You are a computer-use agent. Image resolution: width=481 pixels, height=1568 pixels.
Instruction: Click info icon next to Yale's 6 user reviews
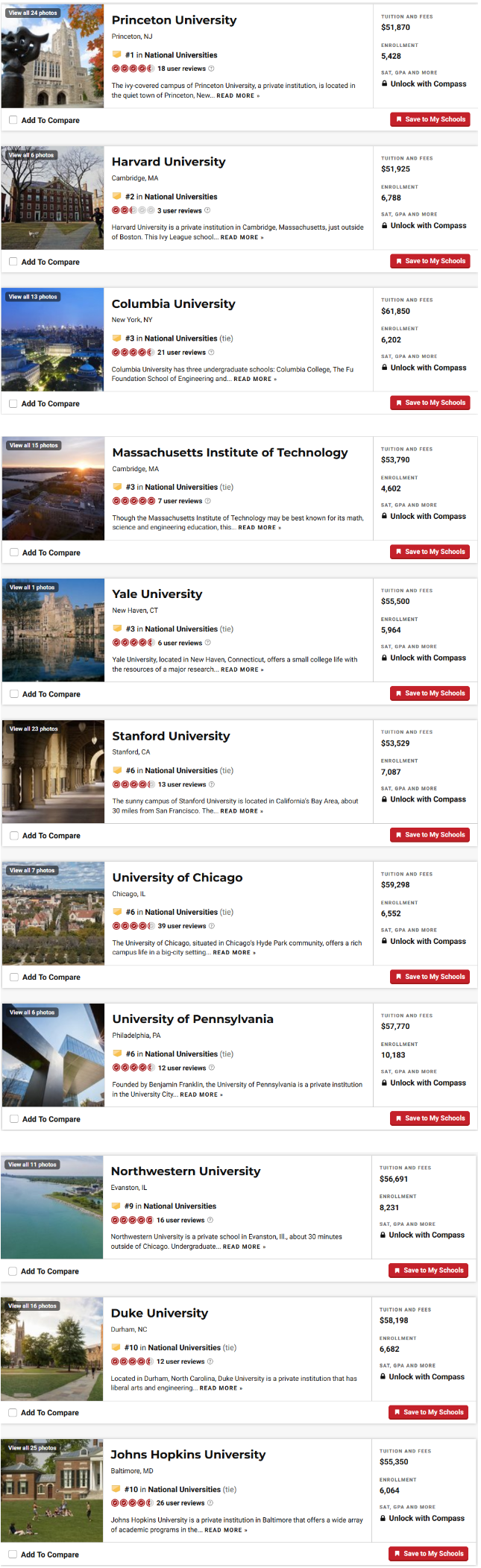pos(207,643)
